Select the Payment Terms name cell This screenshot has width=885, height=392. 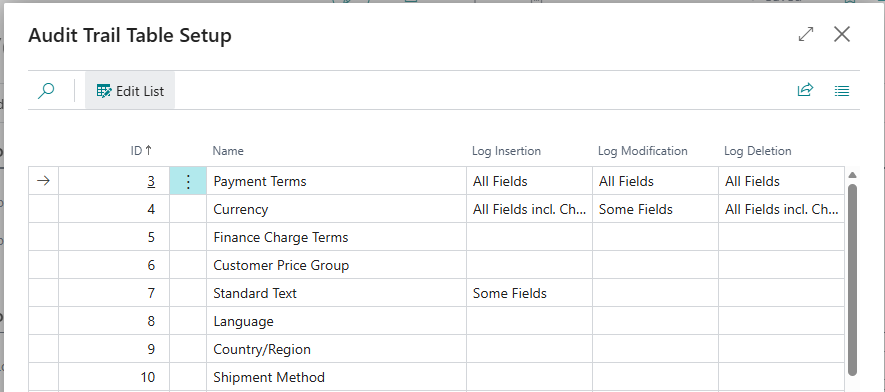336,181
